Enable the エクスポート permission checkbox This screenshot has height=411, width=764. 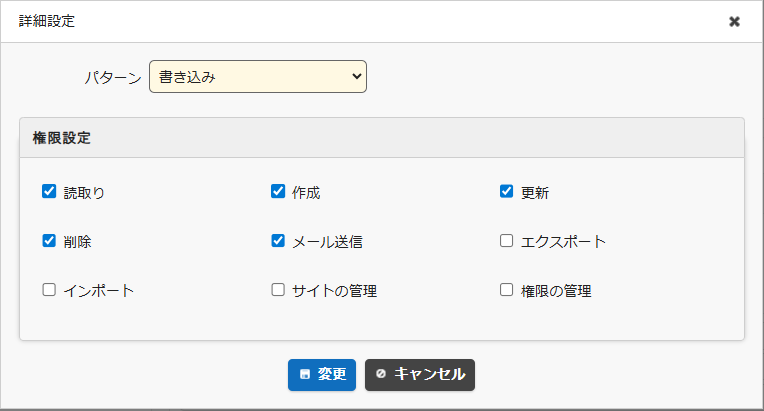(x=507, y=241)
